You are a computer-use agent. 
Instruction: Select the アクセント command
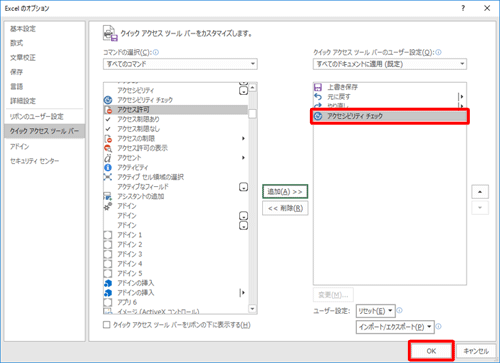click(x=176, y=158)
